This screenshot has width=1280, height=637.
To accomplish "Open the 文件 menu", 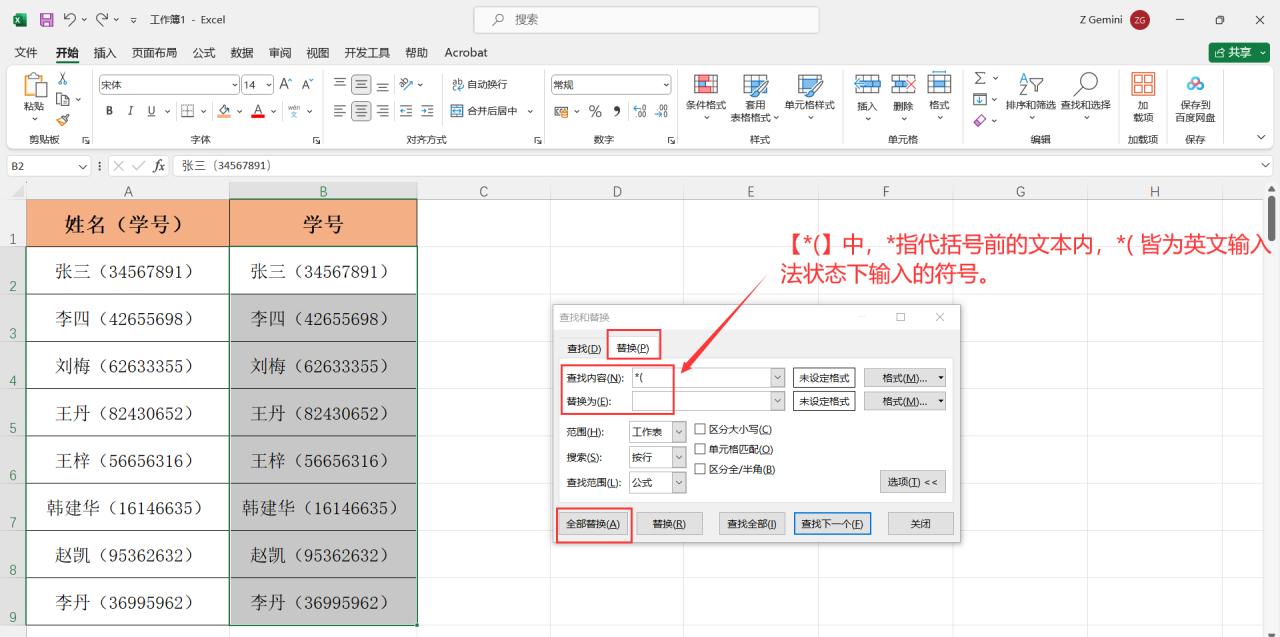I will pos(26,52).
